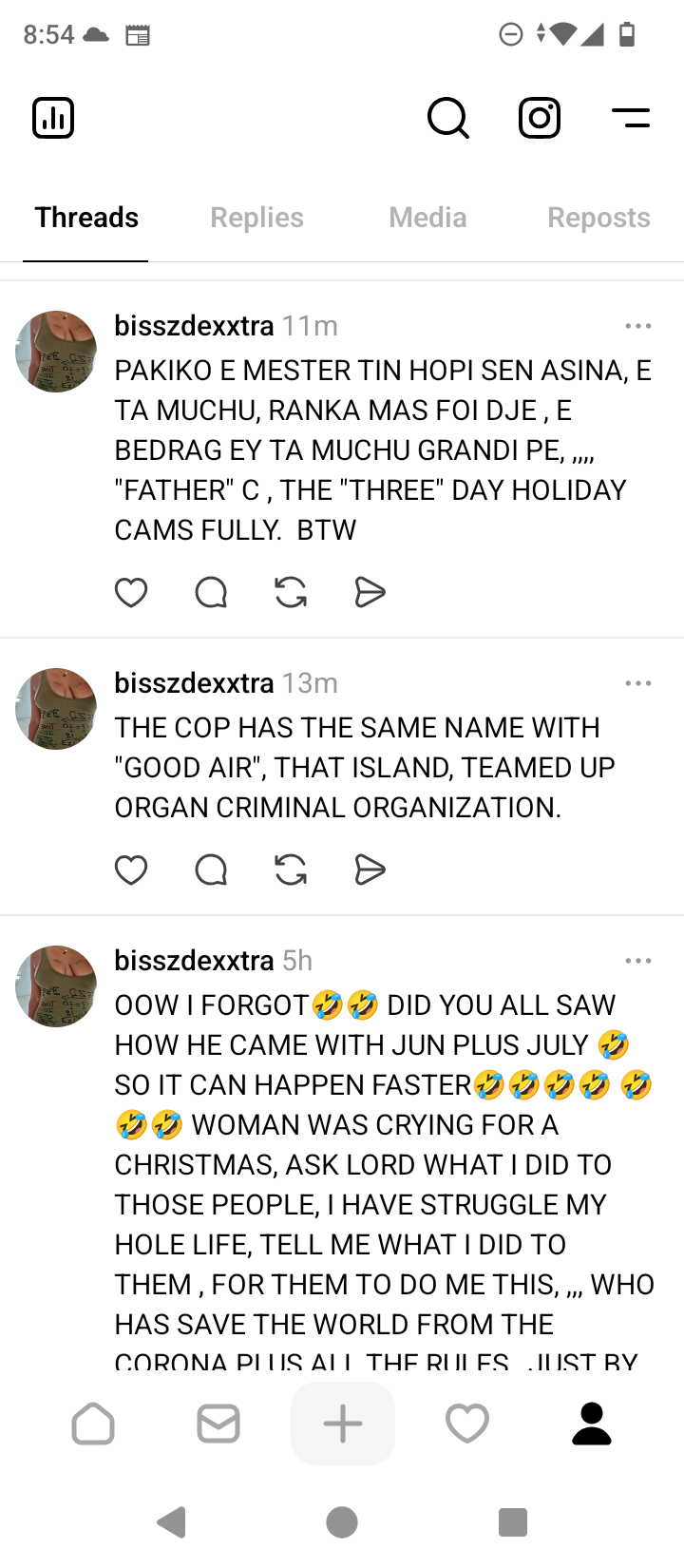
Task: Repost the ORGAN CRIMINAL ORGANIZATION post
Action: (x=291, y=870)
